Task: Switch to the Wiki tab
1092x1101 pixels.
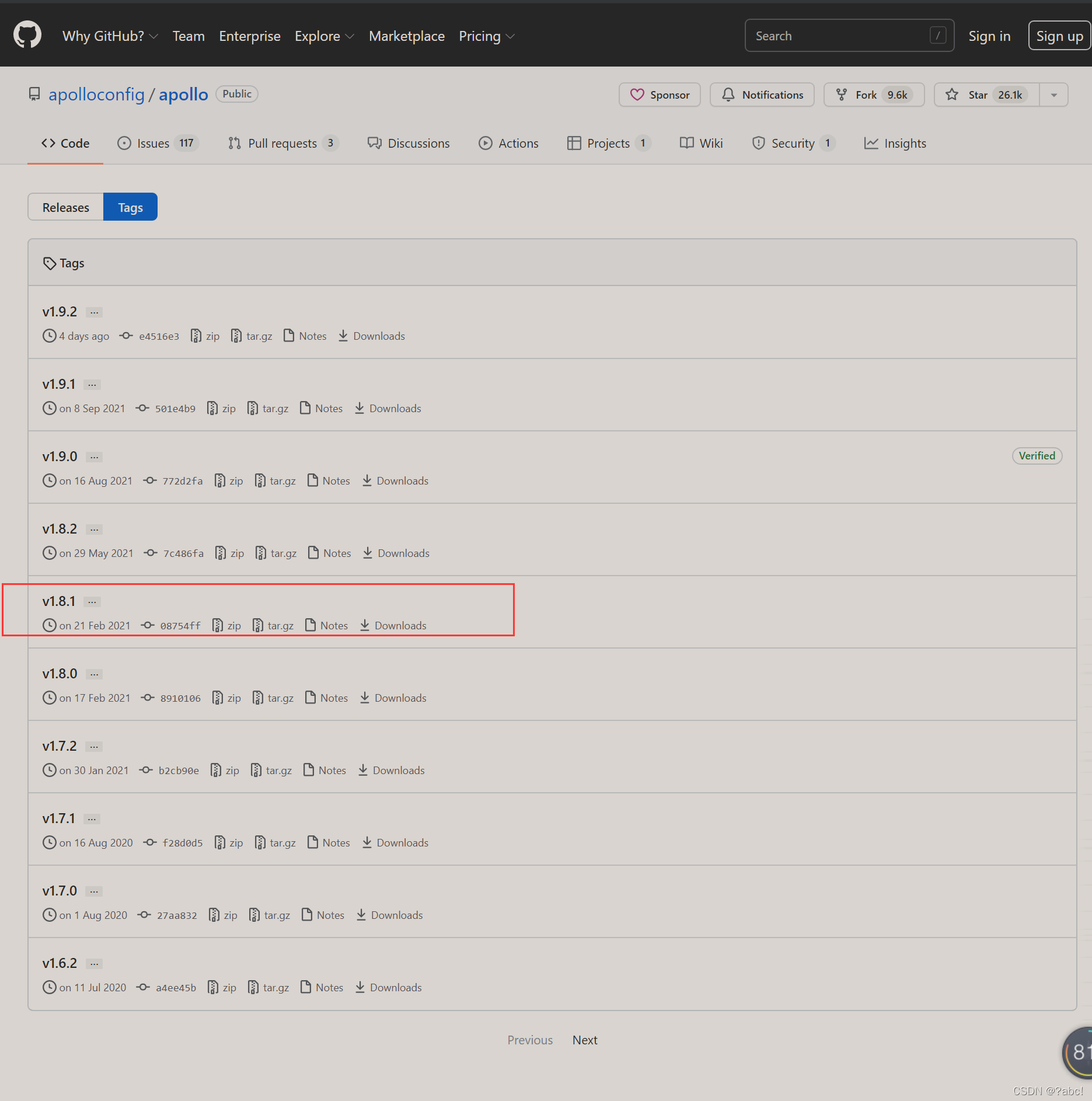Action: [702, 143]
